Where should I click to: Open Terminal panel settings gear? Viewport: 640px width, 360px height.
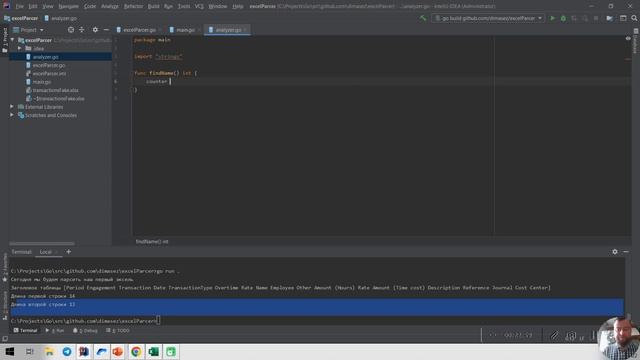[x=615, y=252]
